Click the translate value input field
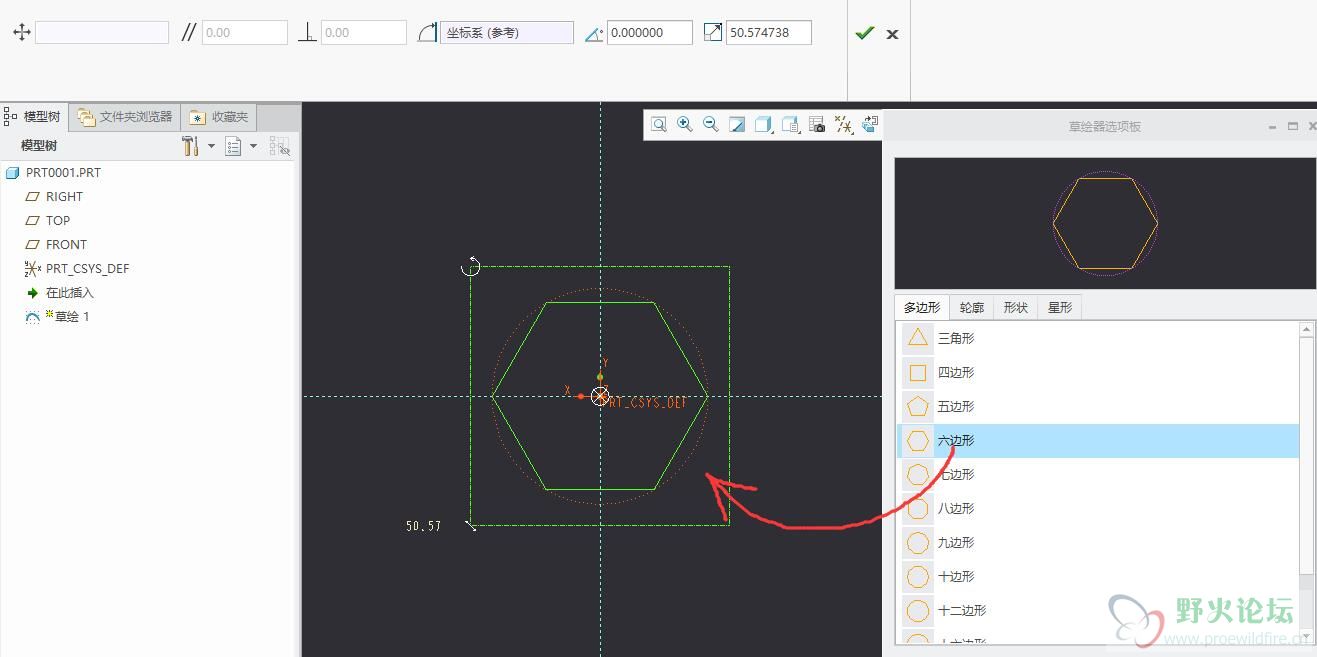The width and height of the screenshot is (1317, 657). coord(102,33)
